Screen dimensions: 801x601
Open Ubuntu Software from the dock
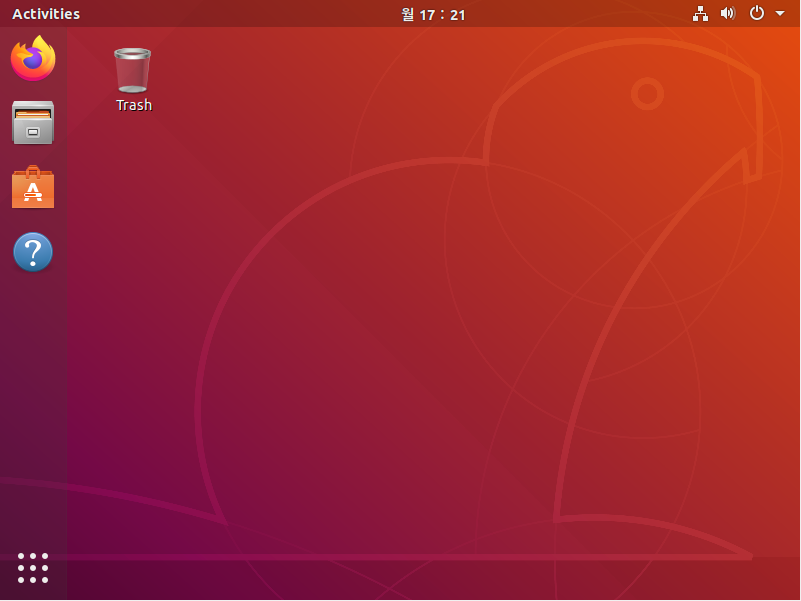click(33, 187)
